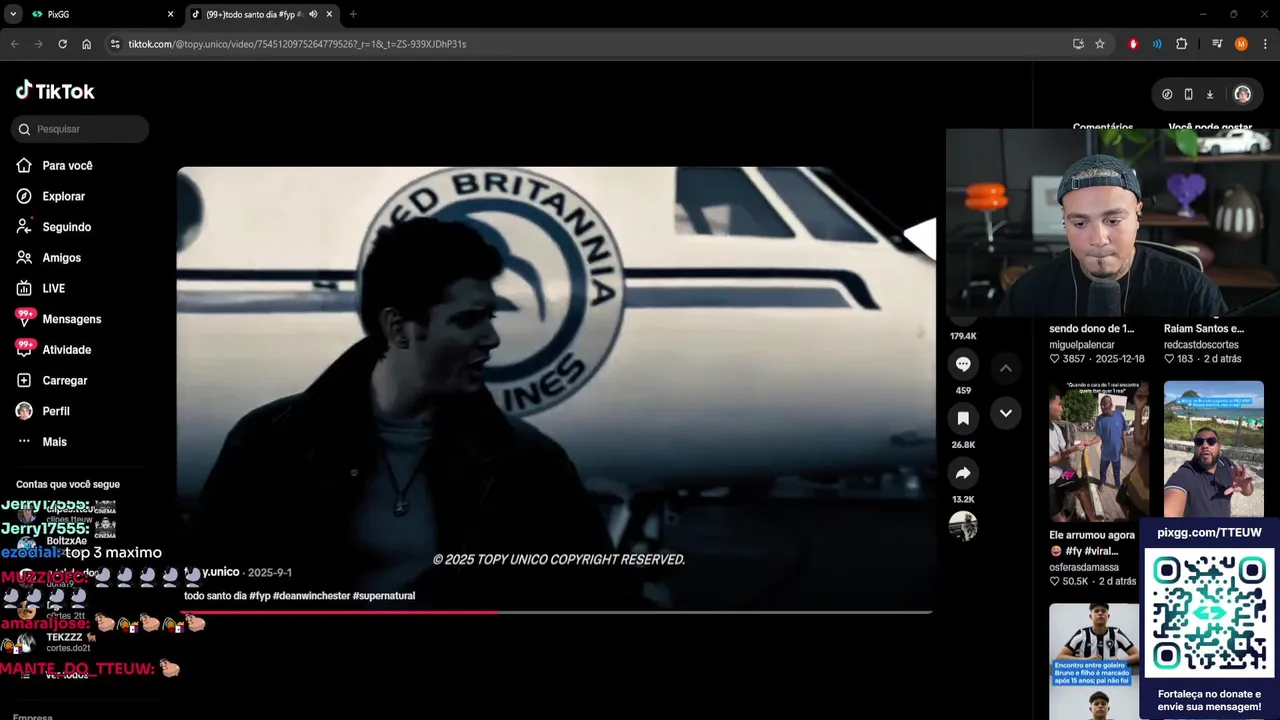1280x720 pixels.
Task: Open the TikTok account avatar menu
Action: click(1242, 94)
